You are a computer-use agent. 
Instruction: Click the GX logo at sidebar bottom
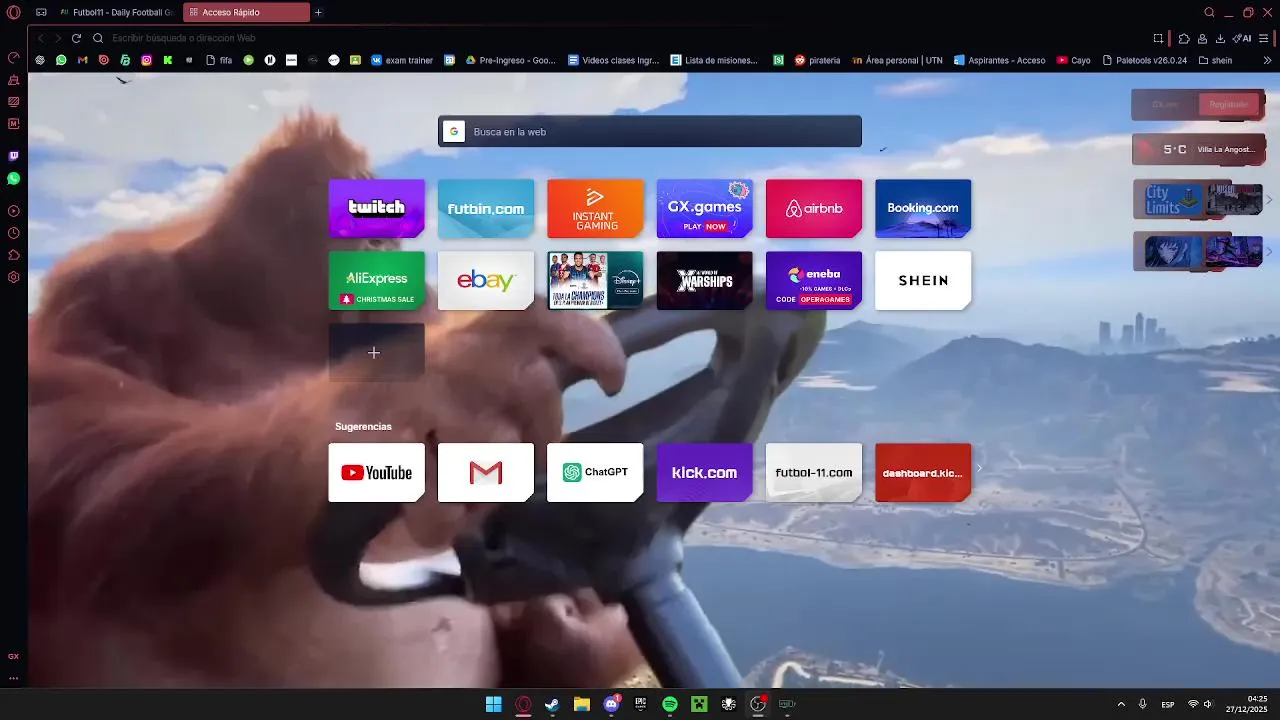13,656
